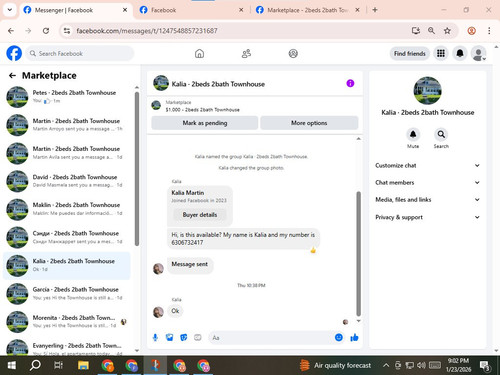Screen dimensions: 500x375
Task: Send a thumbs-up like
Action: (354, 338)
